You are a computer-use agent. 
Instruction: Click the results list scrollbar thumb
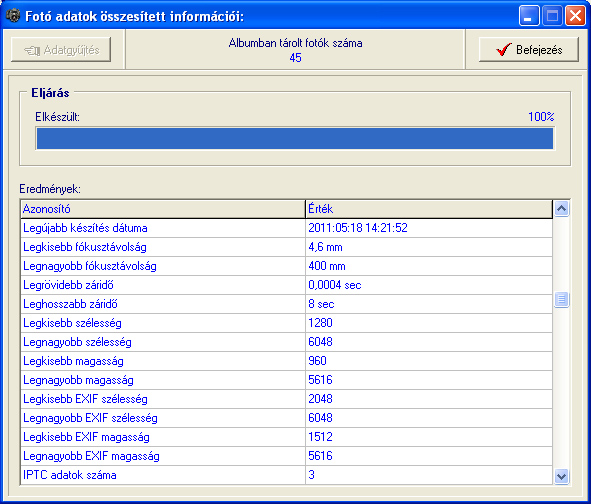(x=561, y=300)
